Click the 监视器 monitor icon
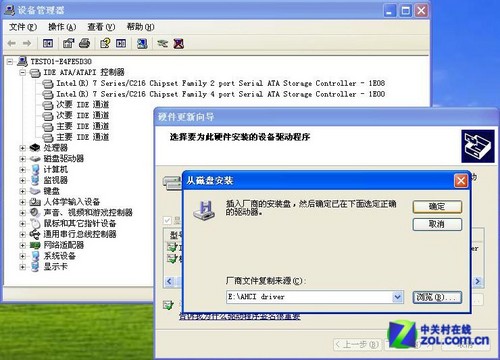The image size is (500, 360). tap(35, 180)
